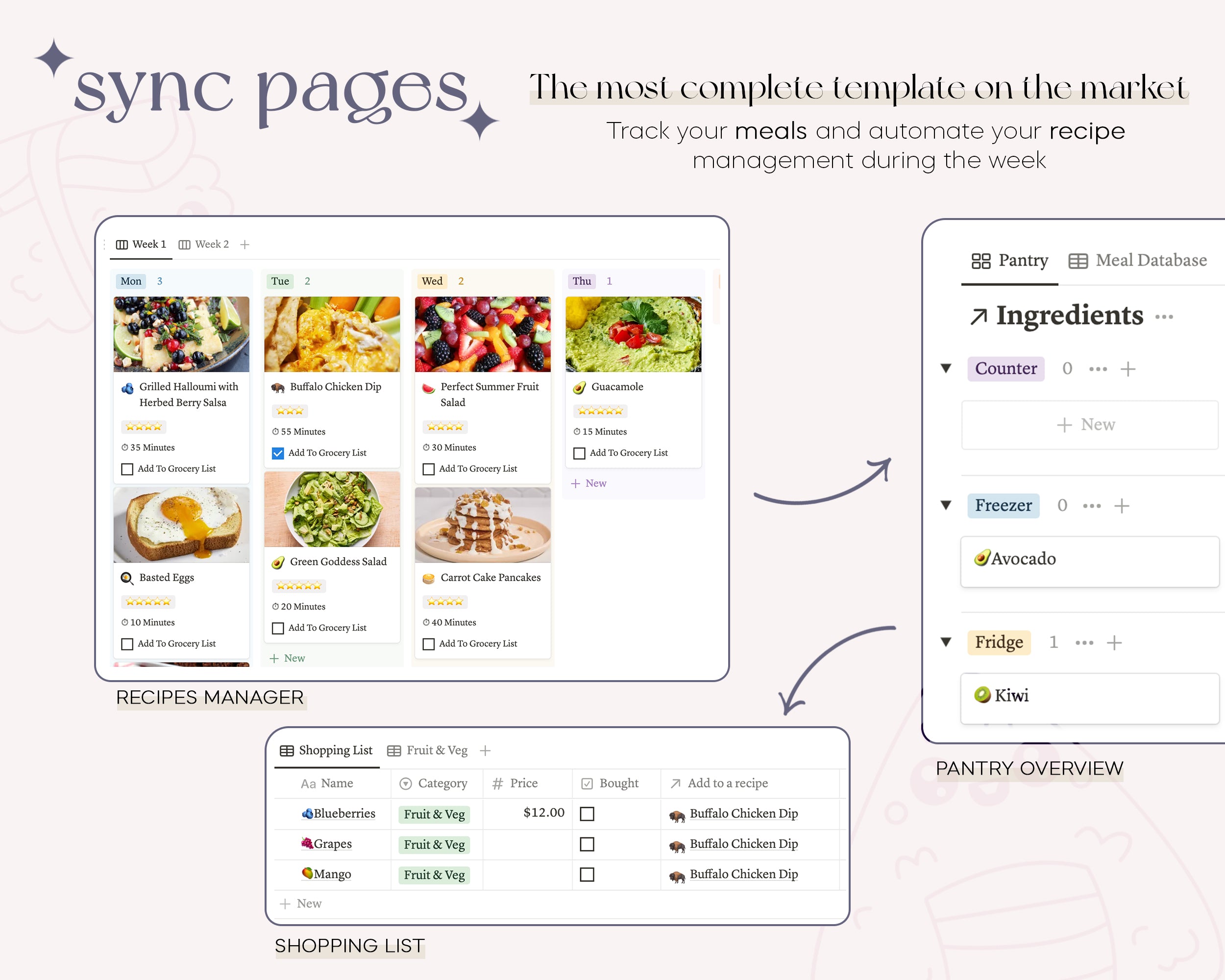The image size is (1225, 980).
Task: Click New button under Thursday meals
Action: click(x=590, y=483)
